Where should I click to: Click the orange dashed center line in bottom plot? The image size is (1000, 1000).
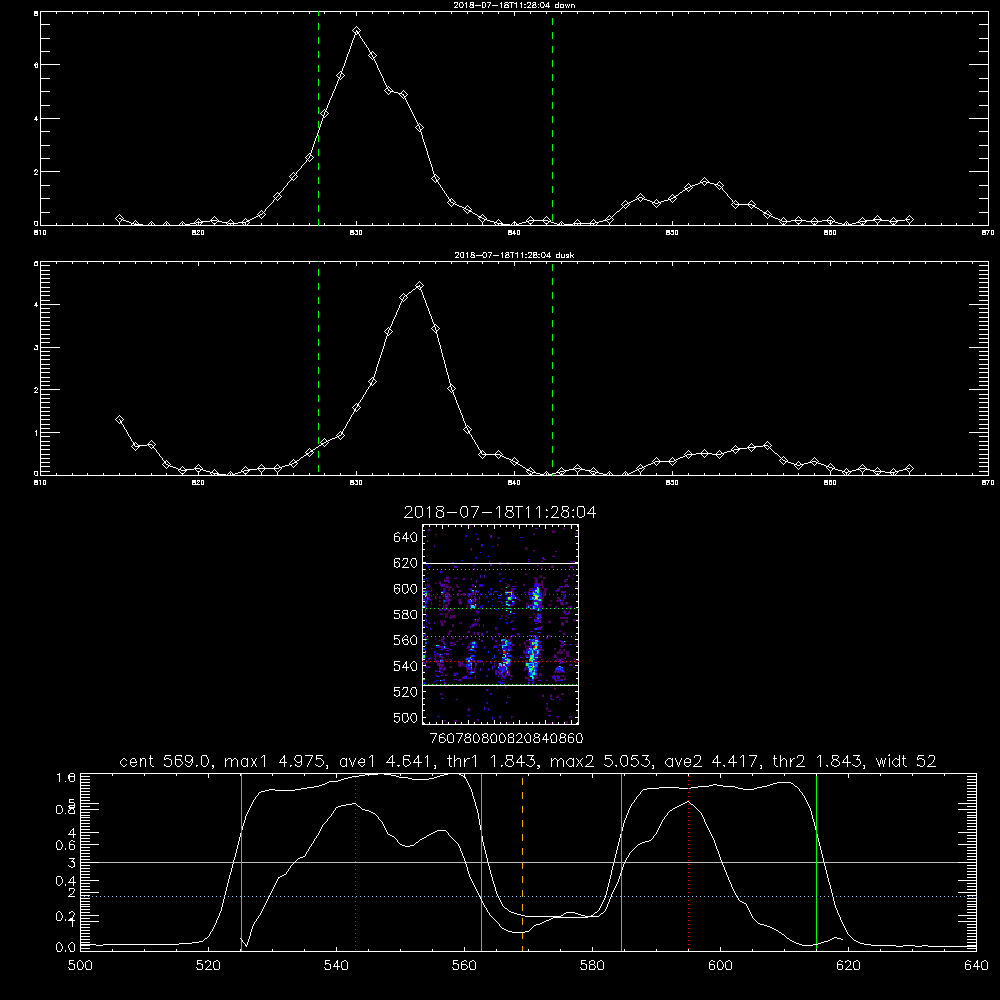[522, 862]
